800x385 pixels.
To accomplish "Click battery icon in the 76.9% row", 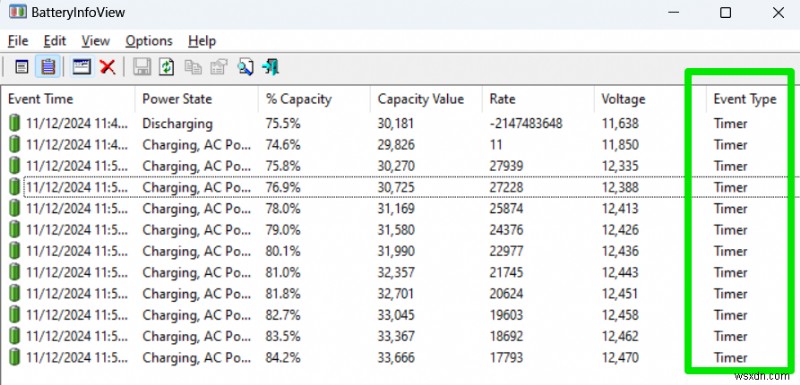I will [x=15, y=187].
